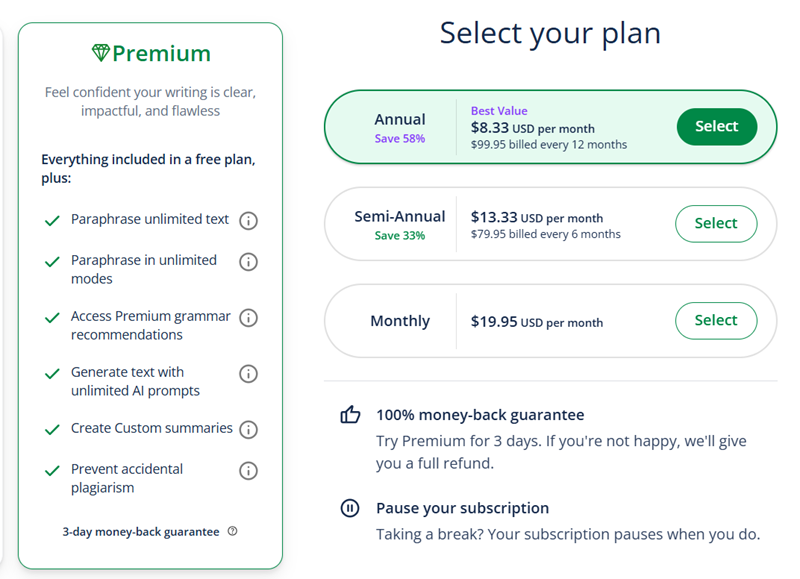Select the Annual plan button
800x579 pixels.
(x=716, y=127)
